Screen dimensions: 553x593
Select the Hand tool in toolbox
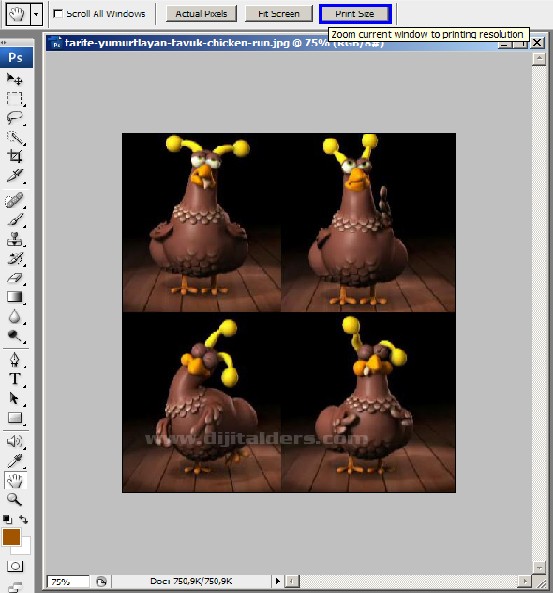pos(15,481)
